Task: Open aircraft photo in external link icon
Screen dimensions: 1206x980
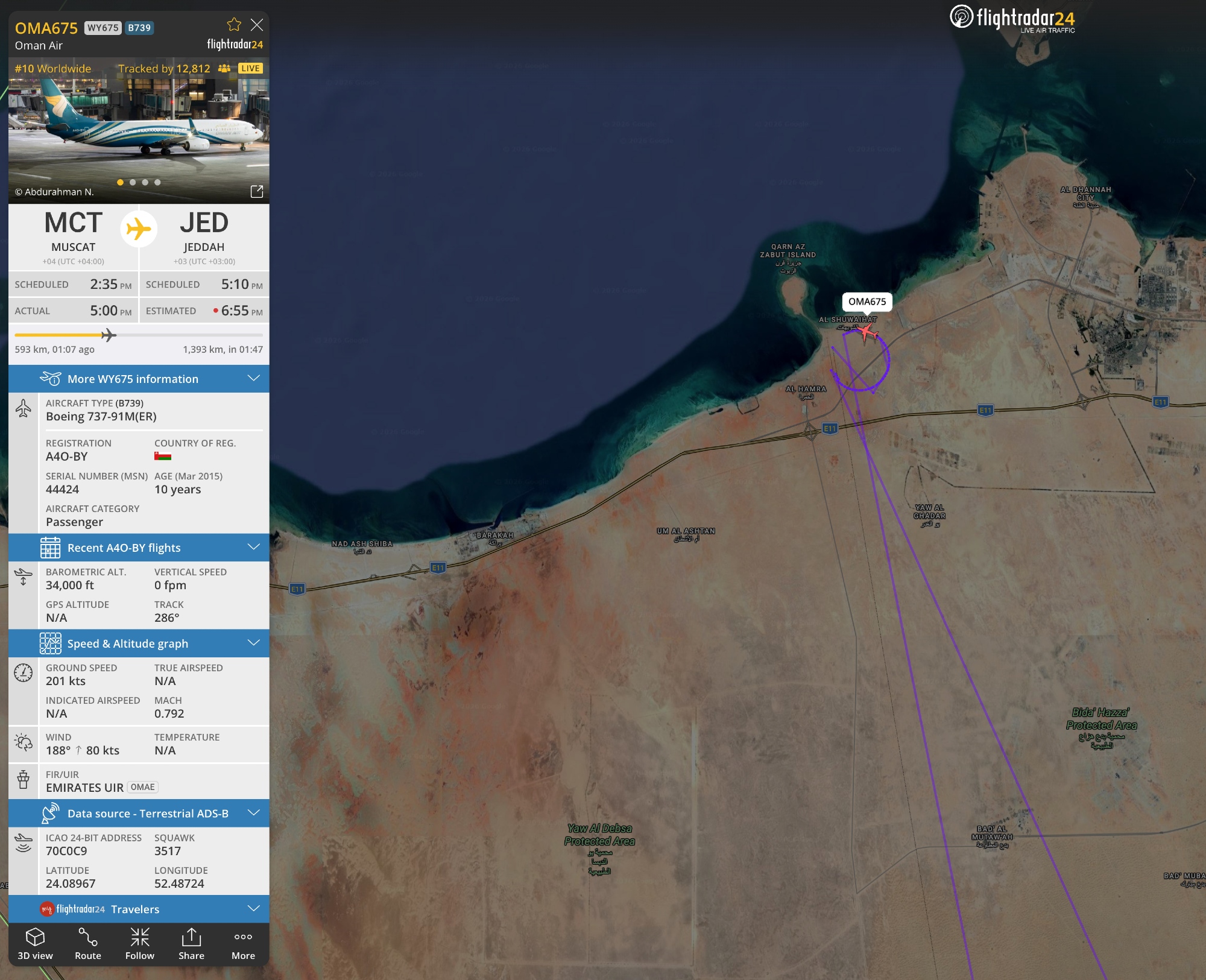Action: coord(257,191)
